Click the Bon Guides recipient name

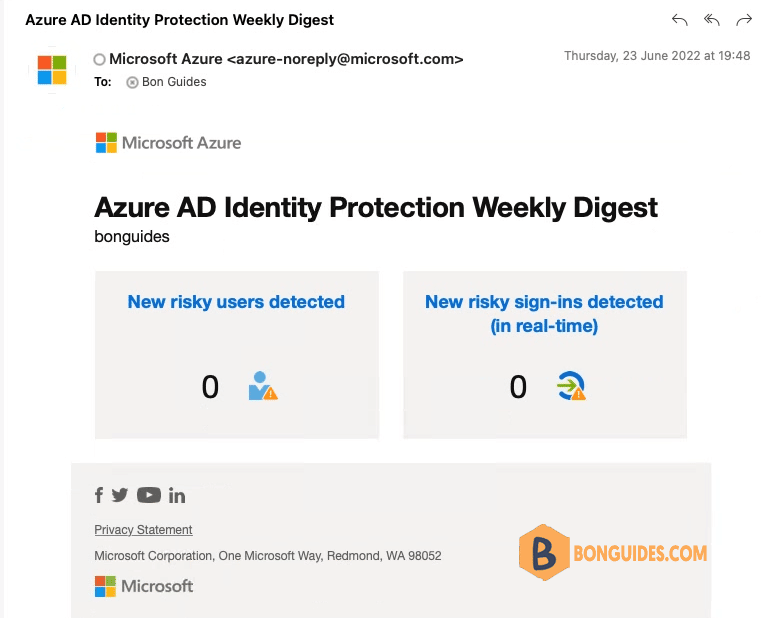tap(174, 82)
